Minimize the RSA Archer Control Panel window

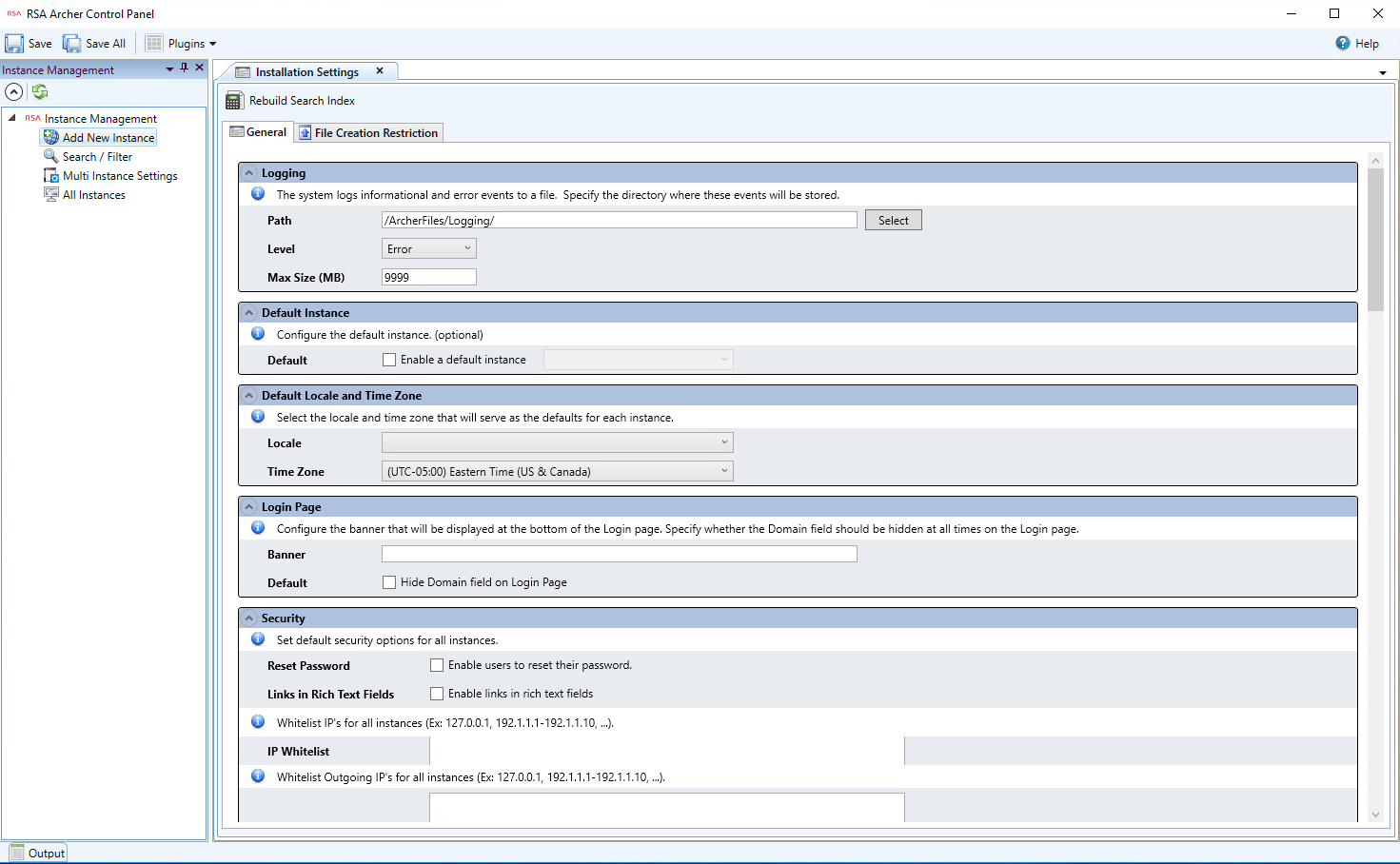(x=1292, y=13)
